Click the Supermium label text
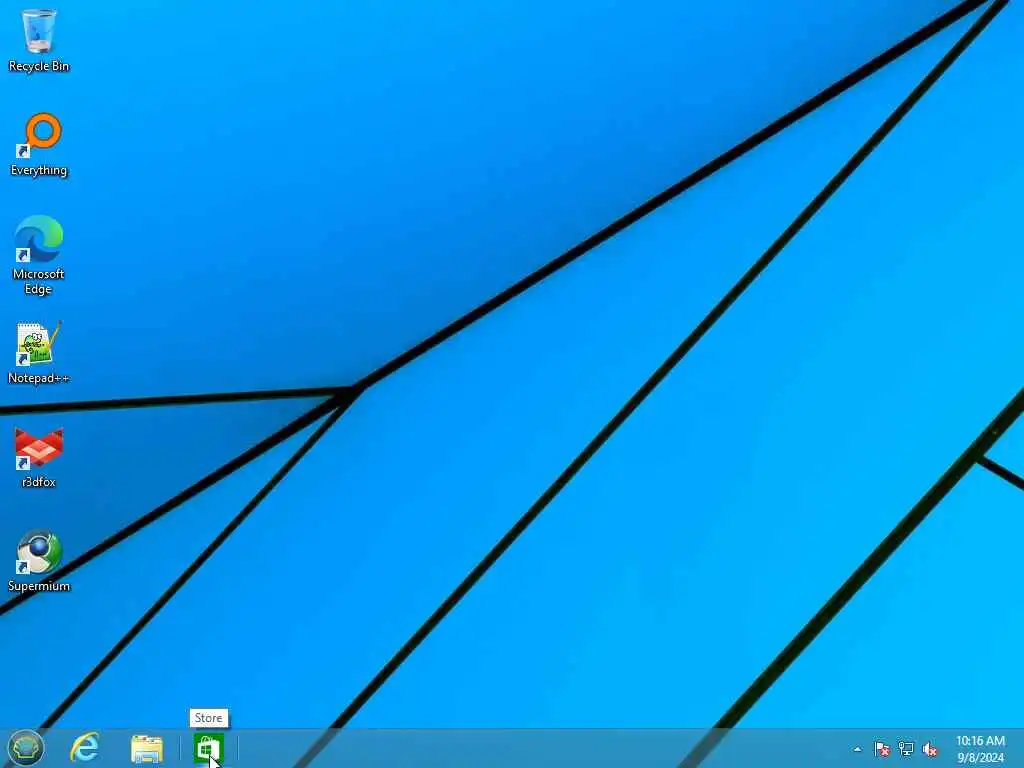The width and height of the screenshot is (1024, 768). point(39,586)
